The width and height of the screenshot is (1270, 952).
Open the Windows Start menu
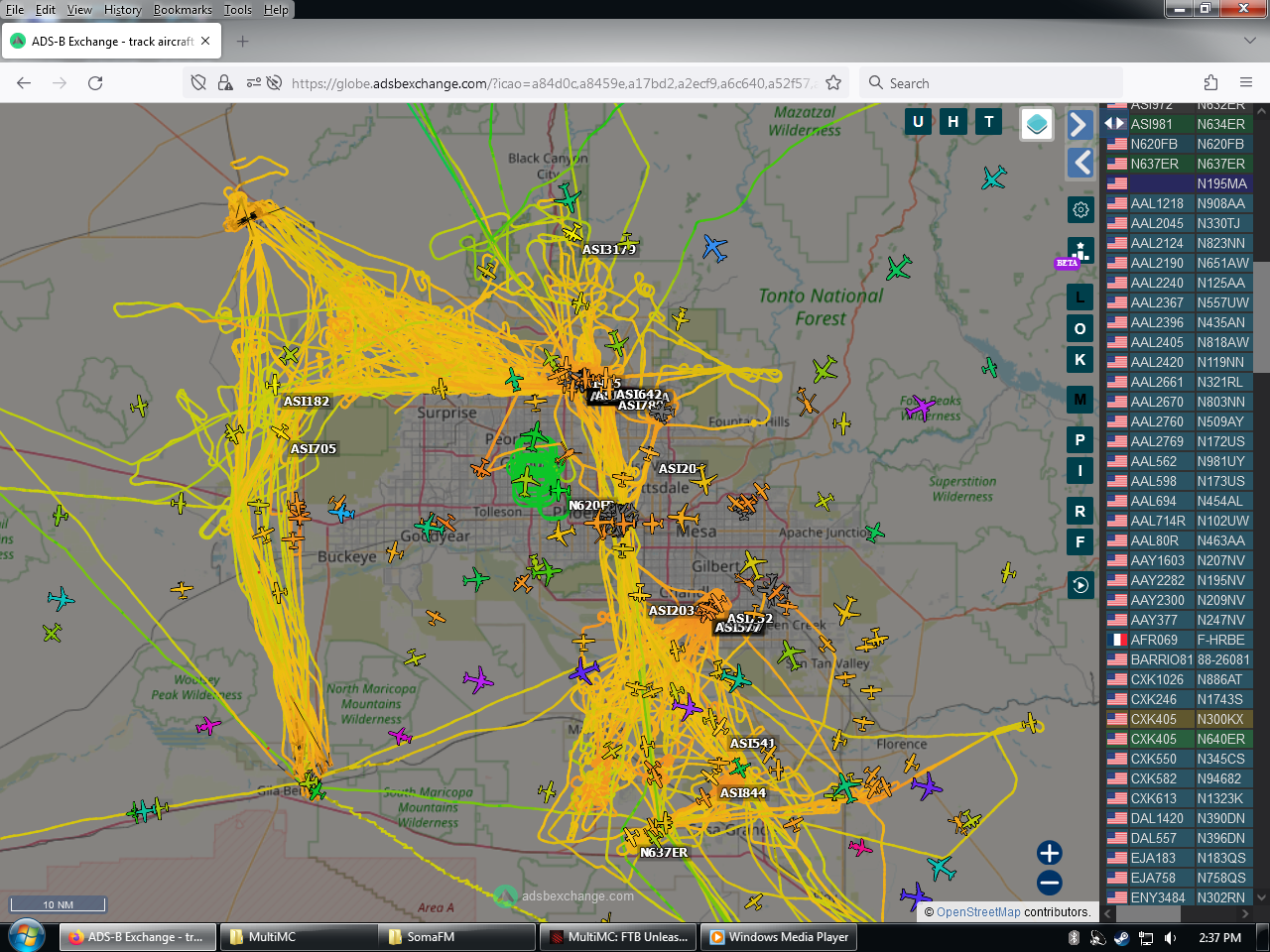[x=26, y=936]
